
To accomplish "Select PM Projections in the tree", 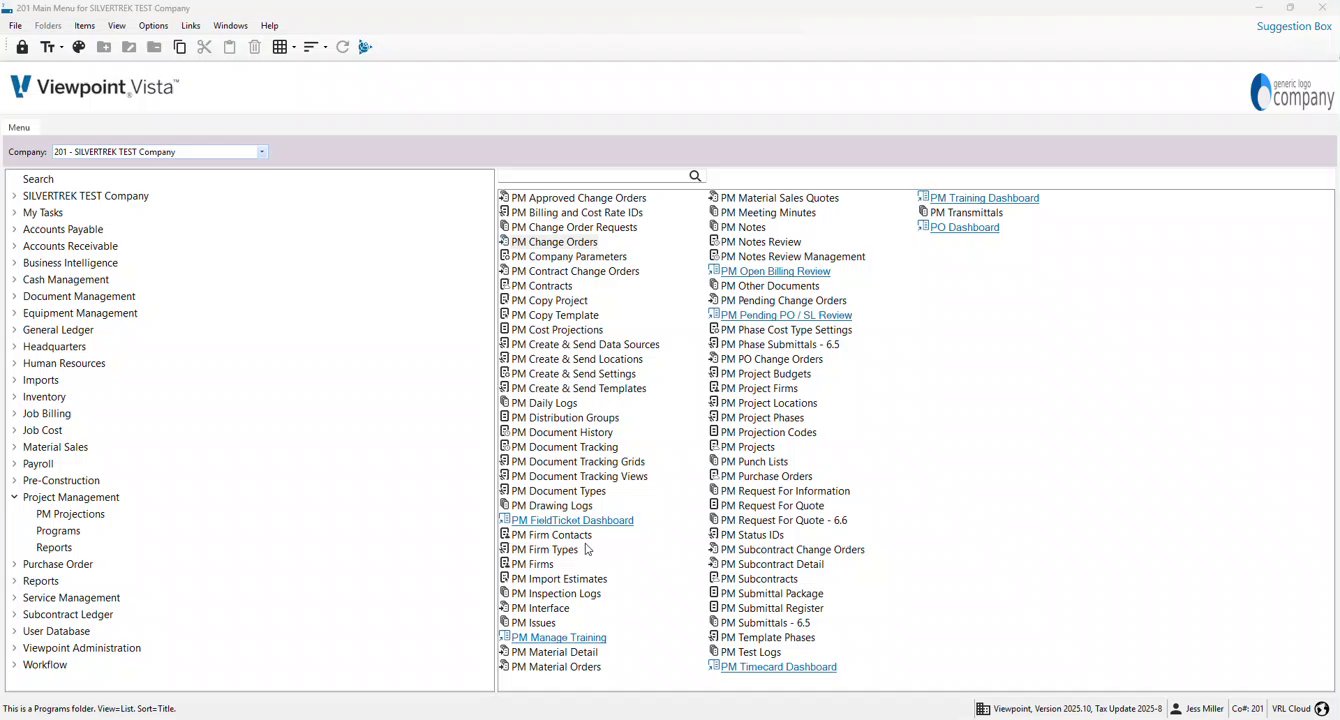I will click(70, 514).
